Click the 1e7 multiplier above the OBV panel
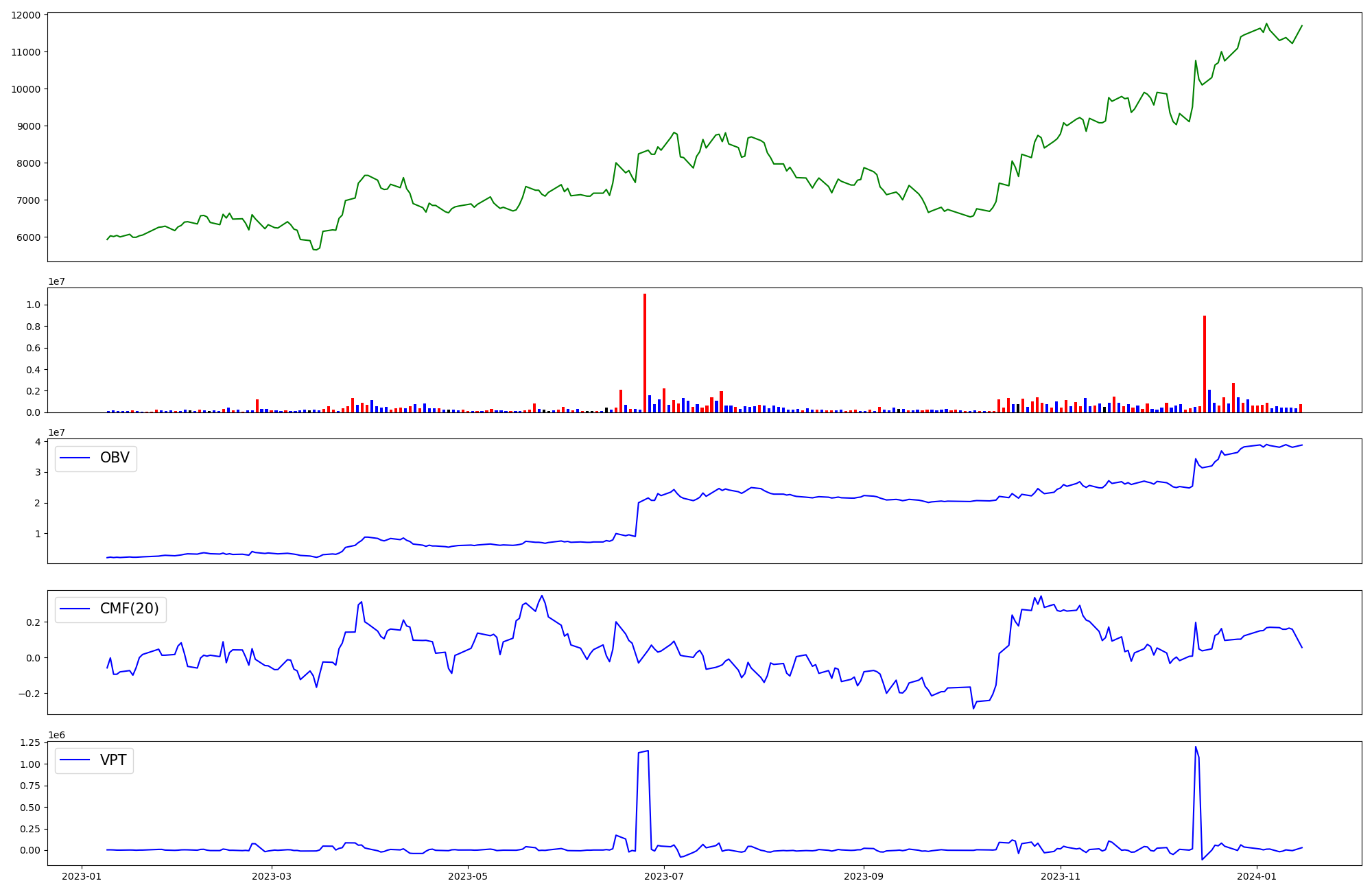Viewport: 1372px width, 892px height. 56,432
